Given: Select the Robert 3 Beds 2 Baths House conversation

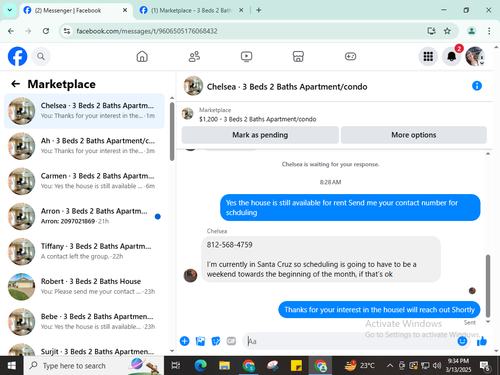Looking at the screenshot, I should 84,287.
